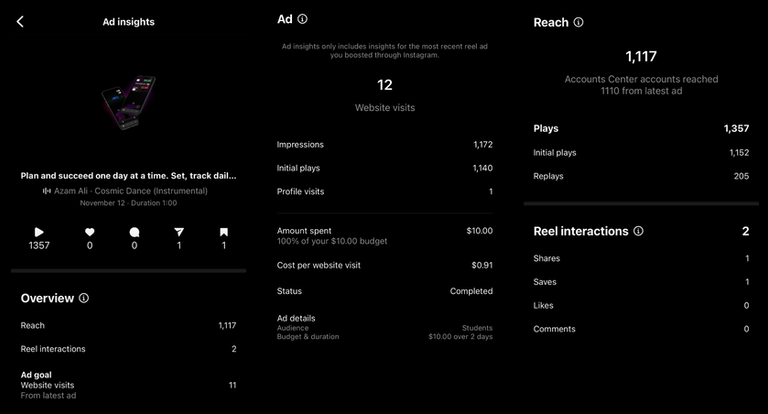Image resolution: width=768 pixels, height=414 pixels.
Task: Click the saves bookmark icon
Action: [224, 231]
